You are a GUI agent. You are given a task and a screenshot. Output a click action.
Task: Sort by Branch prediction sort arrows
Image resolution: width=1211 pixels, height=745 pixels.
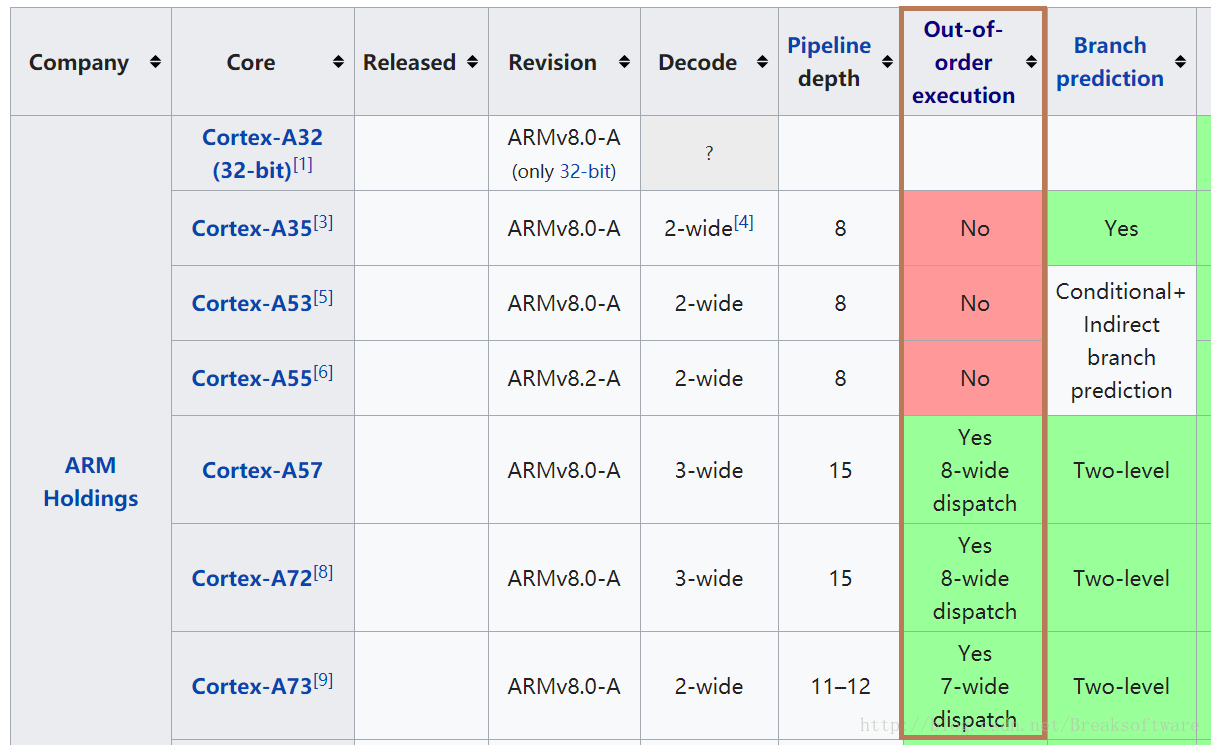(x=1181, y=62)
